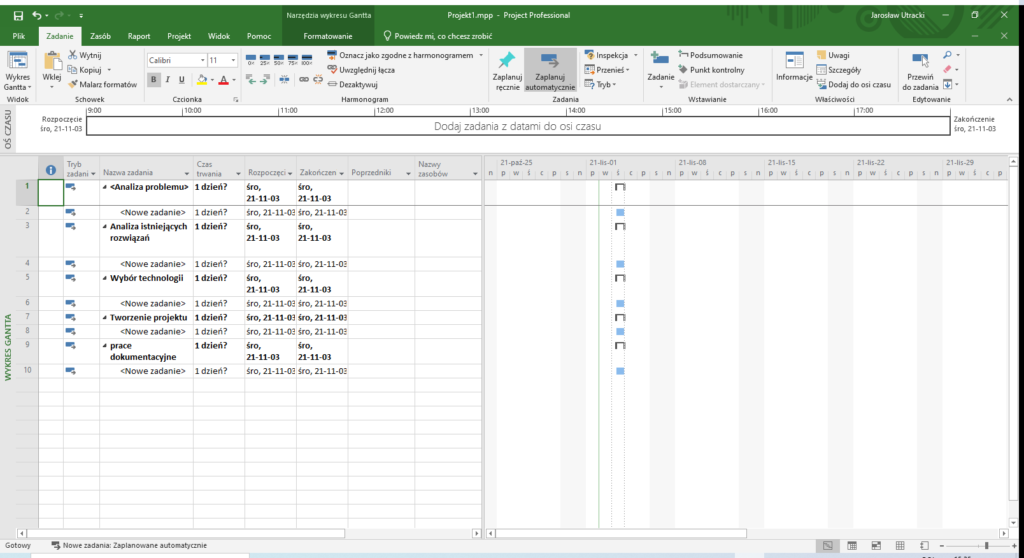Toggle Bold formatting
Image resolution: width=1024 pixels, height=558 pixels.
153,80
